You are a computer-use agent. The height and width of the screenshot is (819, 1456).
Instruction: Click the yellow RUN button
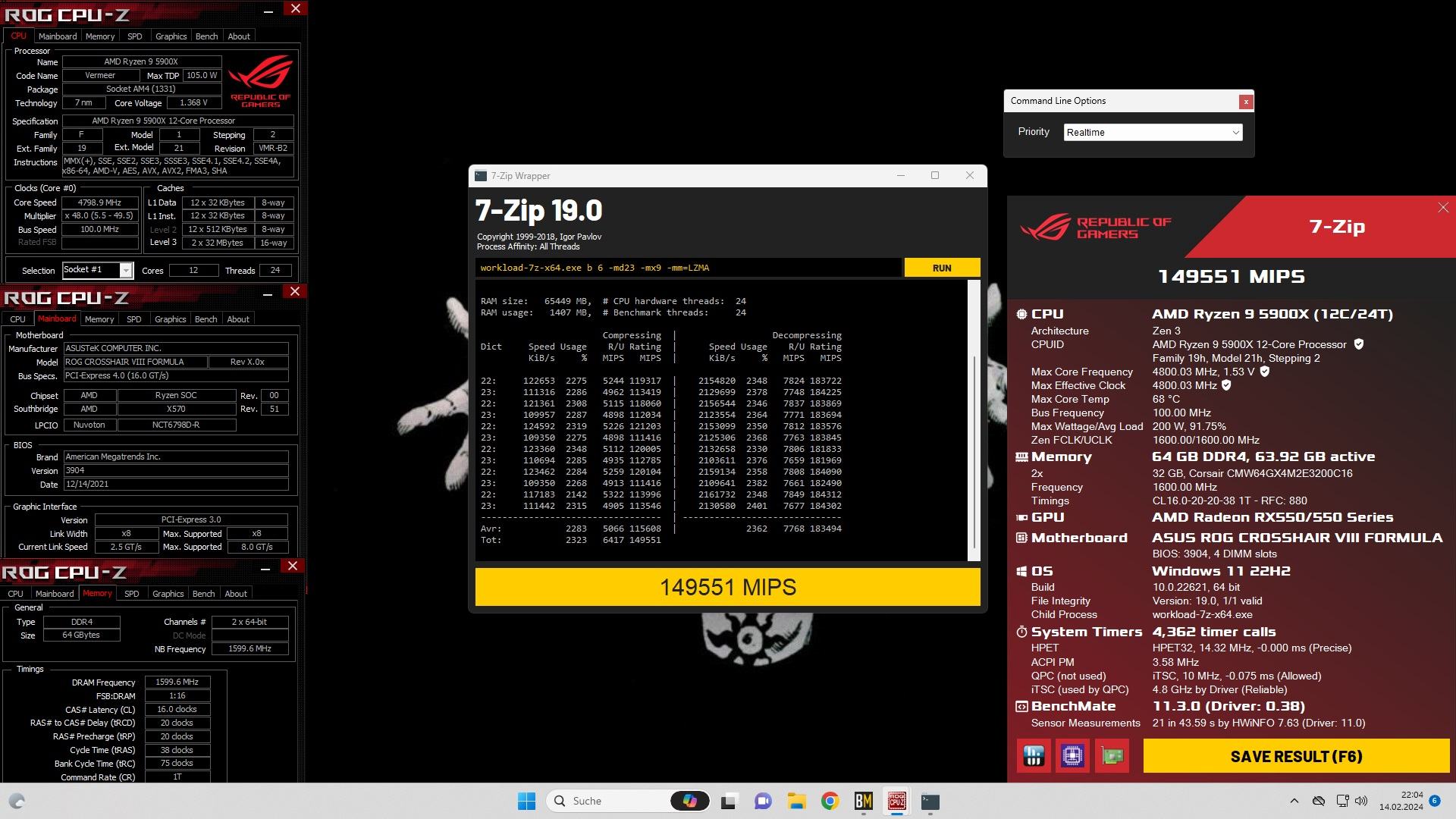point(942,268)
